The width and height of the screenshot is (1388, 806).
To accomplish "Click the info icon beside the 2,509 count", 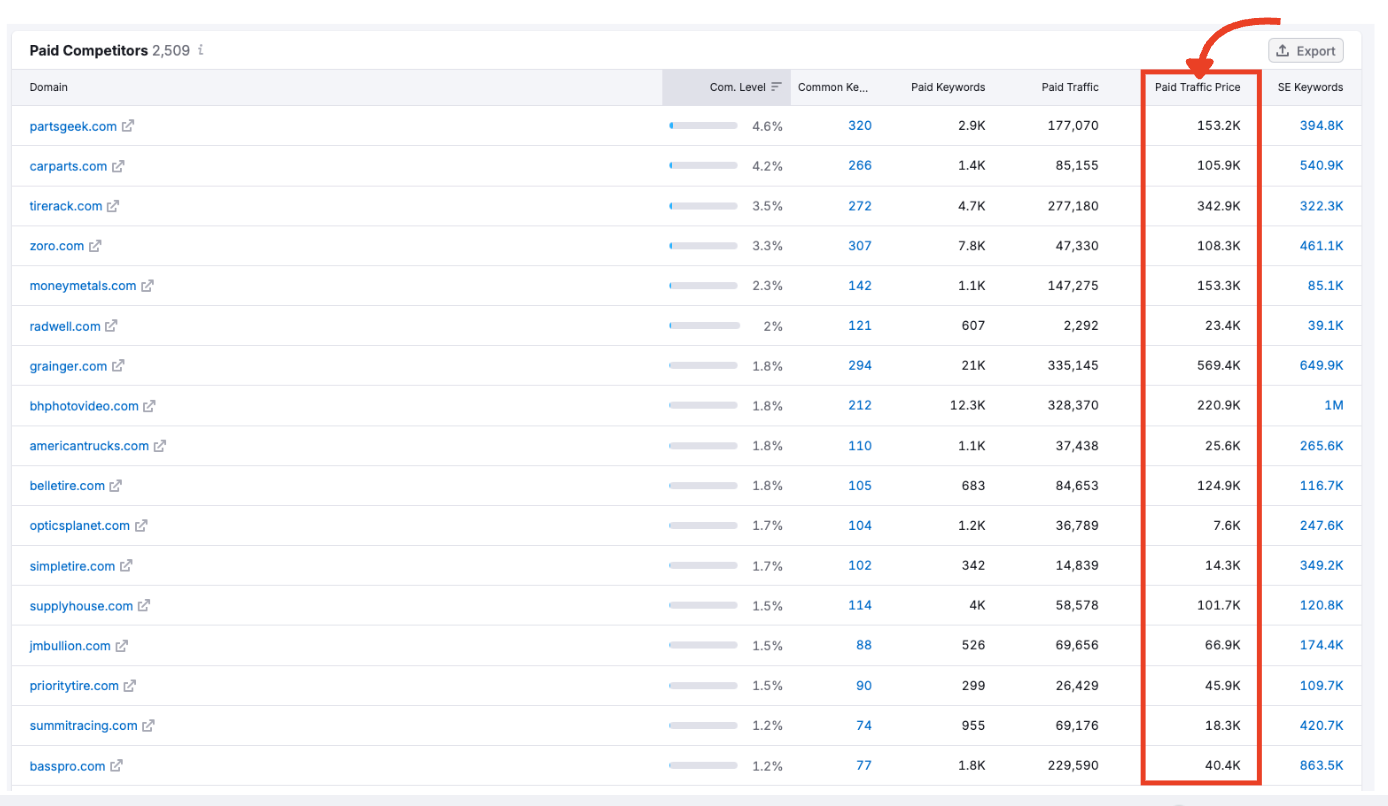I will tap(199, 50).
